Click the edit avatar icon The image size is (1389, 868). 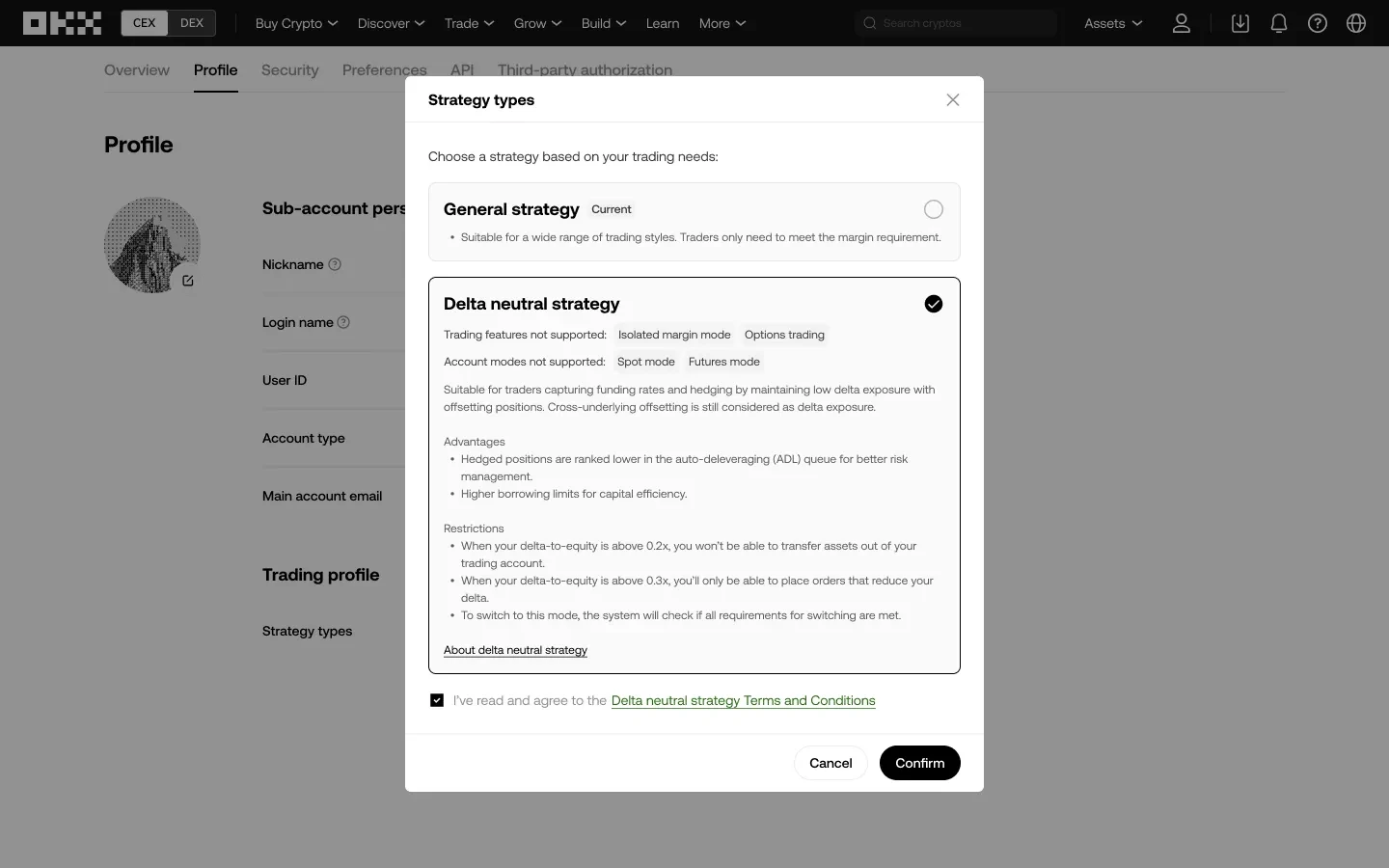(x=188, y=281)
